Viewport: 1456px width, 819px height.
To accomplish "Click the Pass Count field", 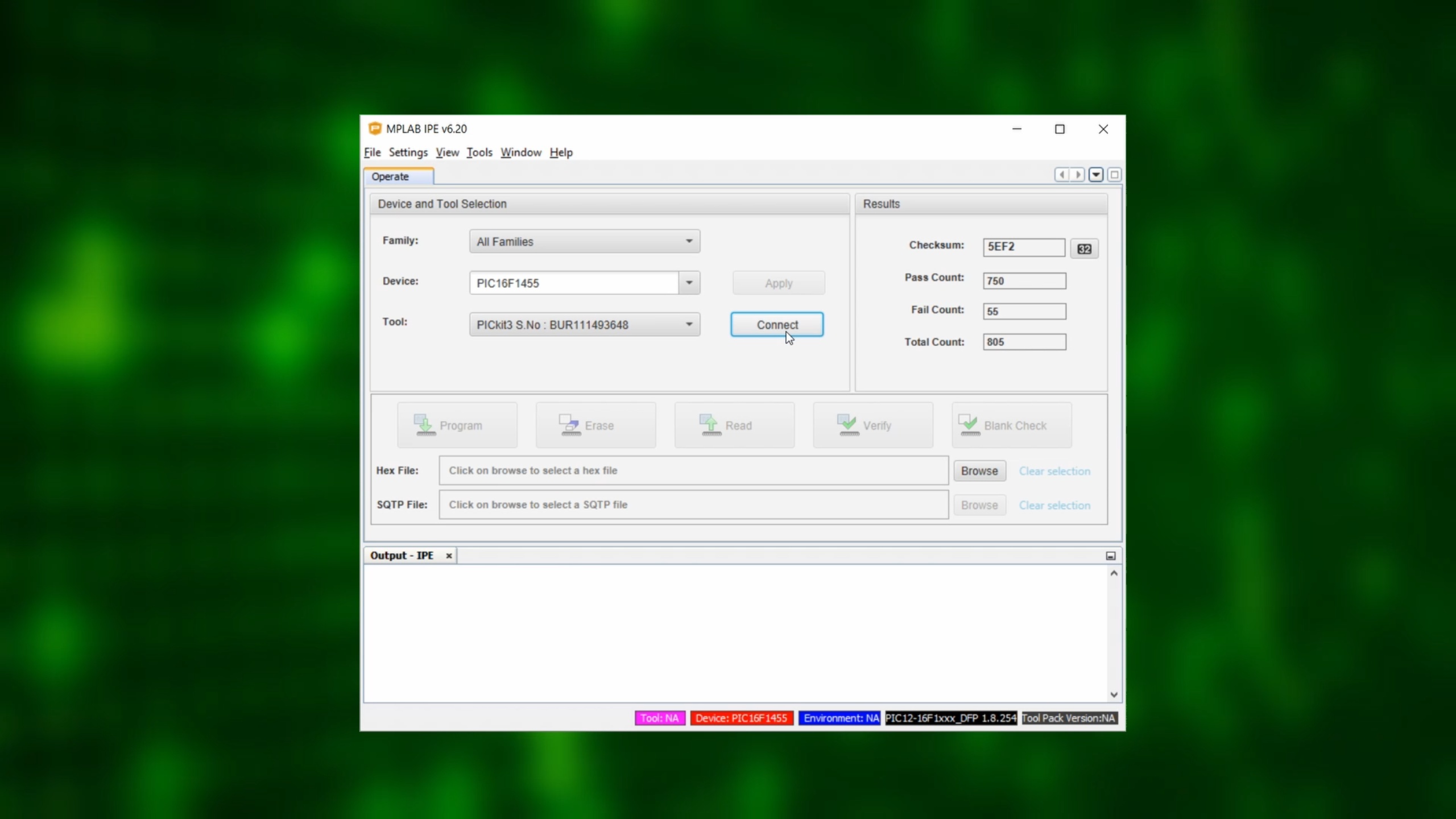I will coord(1024,280).
